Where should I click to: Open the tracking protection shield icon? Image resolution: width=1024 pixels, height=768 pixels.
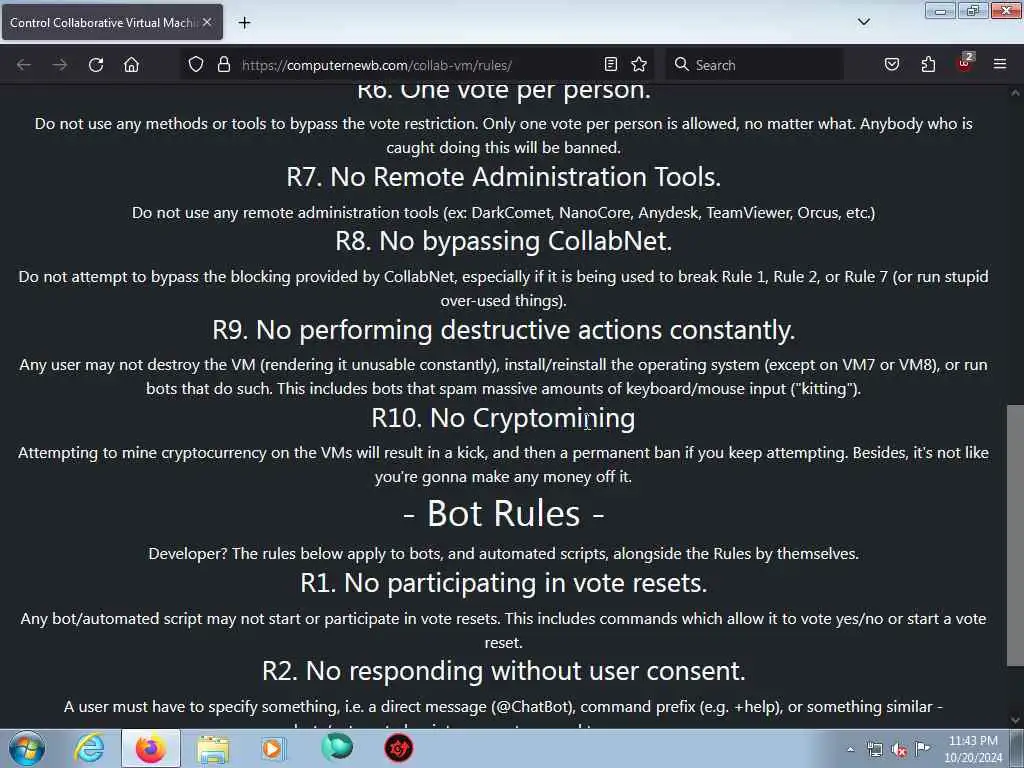click(196, 65)
